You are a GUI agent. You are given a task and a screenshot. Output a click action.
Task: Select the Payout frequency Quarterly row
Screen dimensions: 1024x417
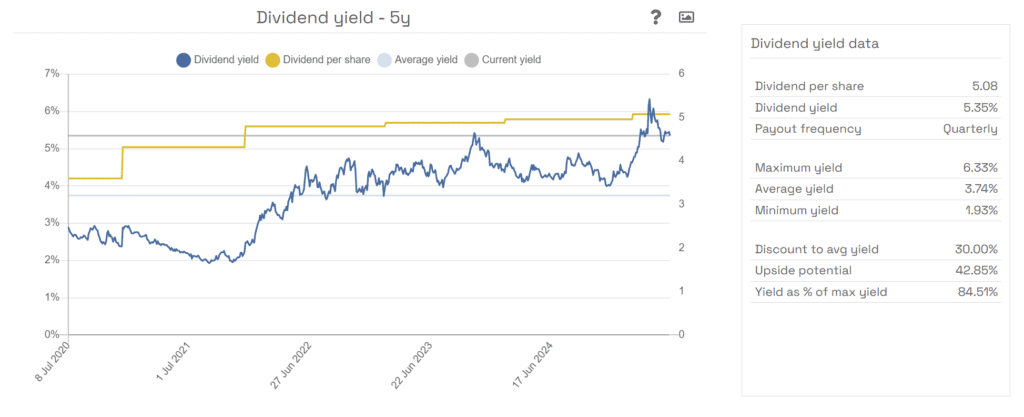pyautogui.click(x=875, y=129)
